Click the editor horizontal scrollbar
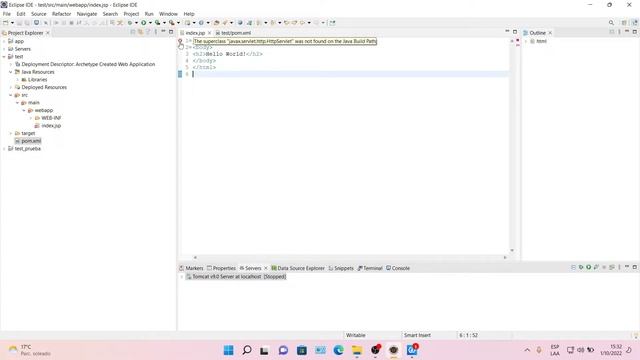640x360 pixels. (x=350, y=258)
